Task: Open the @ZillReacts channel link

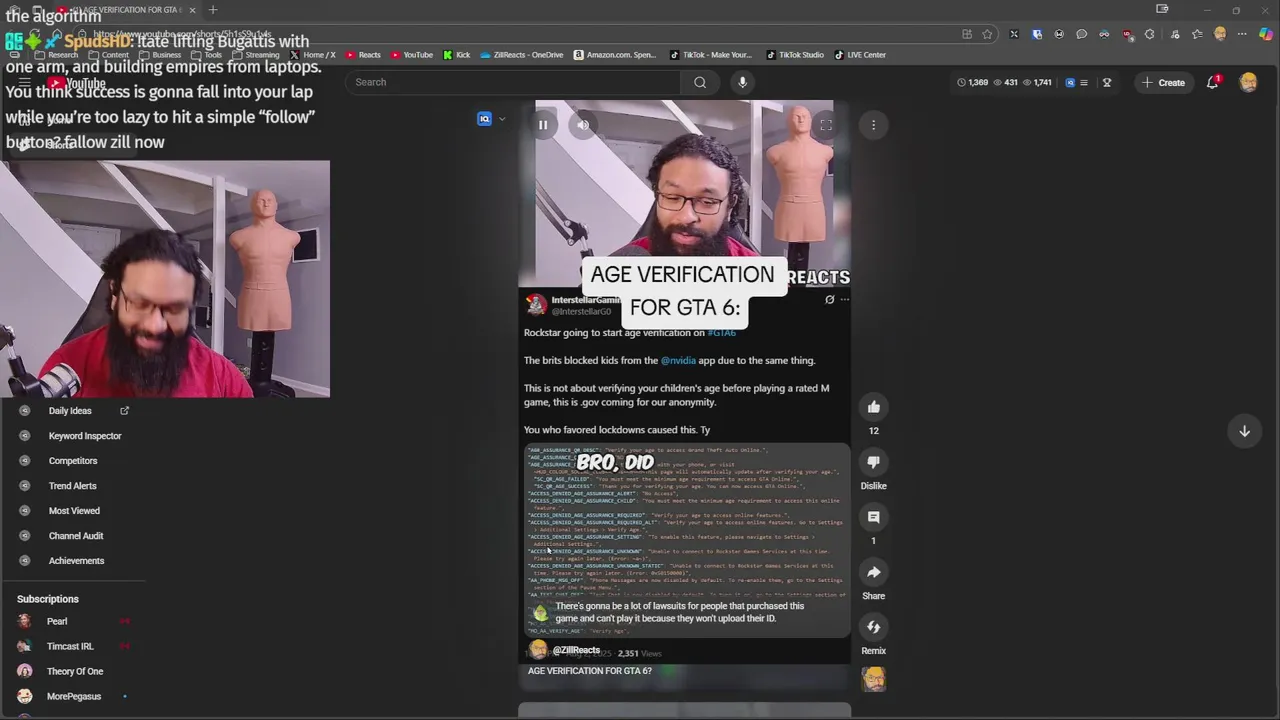Action: [576, 650]
